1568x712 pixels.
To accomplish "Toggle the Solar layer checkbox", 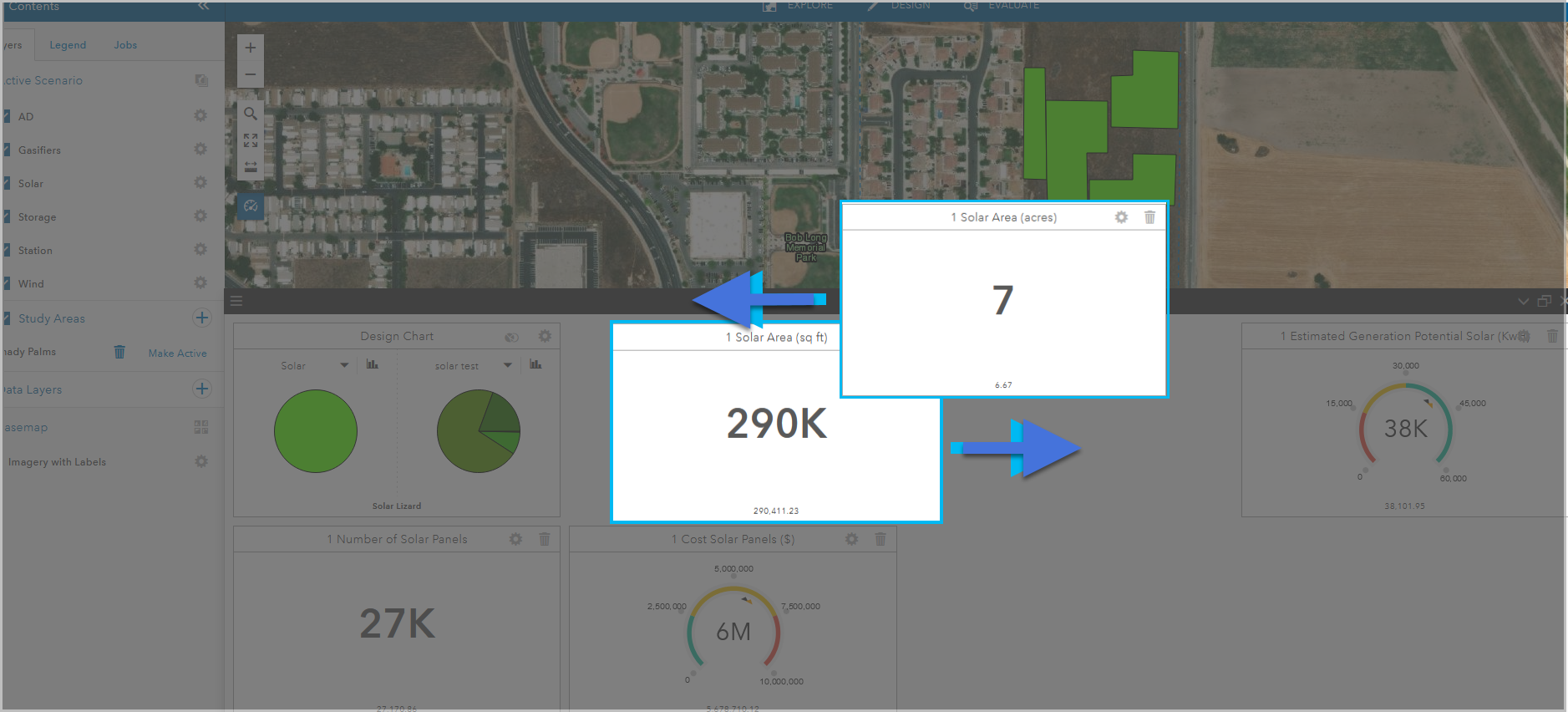I will pyautogui.click(x=7, y=183).
